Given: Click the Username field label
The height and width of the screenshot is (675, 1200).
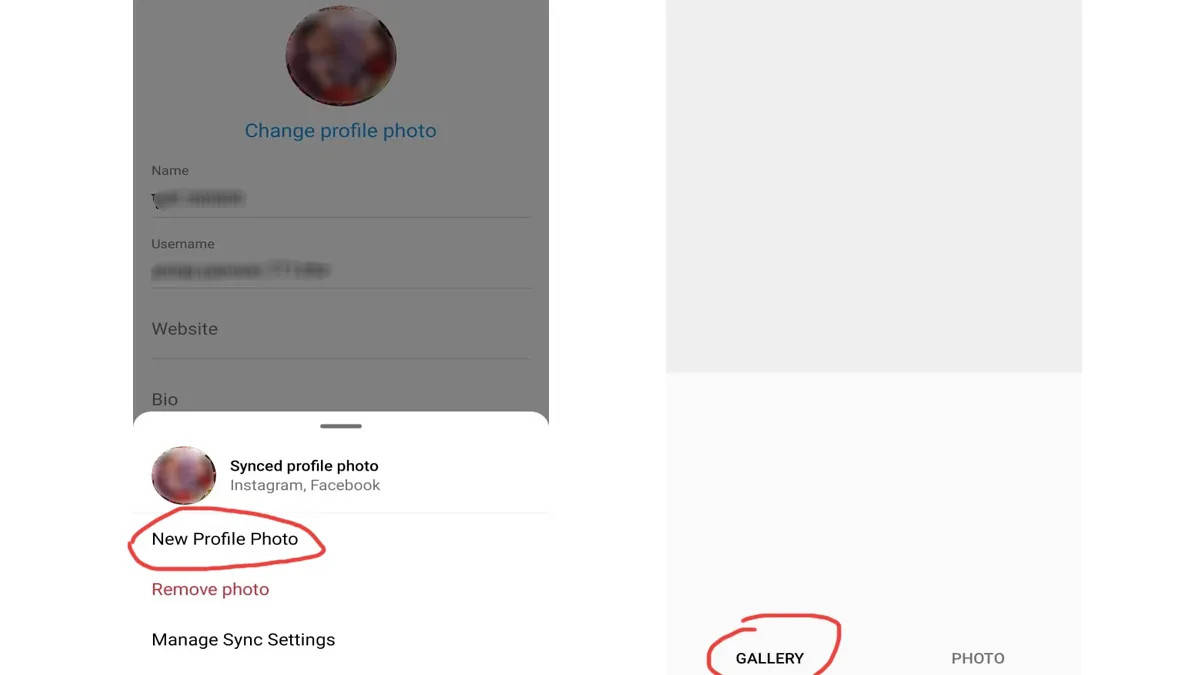Looking at the screenshot, I should tap(183, 244).
